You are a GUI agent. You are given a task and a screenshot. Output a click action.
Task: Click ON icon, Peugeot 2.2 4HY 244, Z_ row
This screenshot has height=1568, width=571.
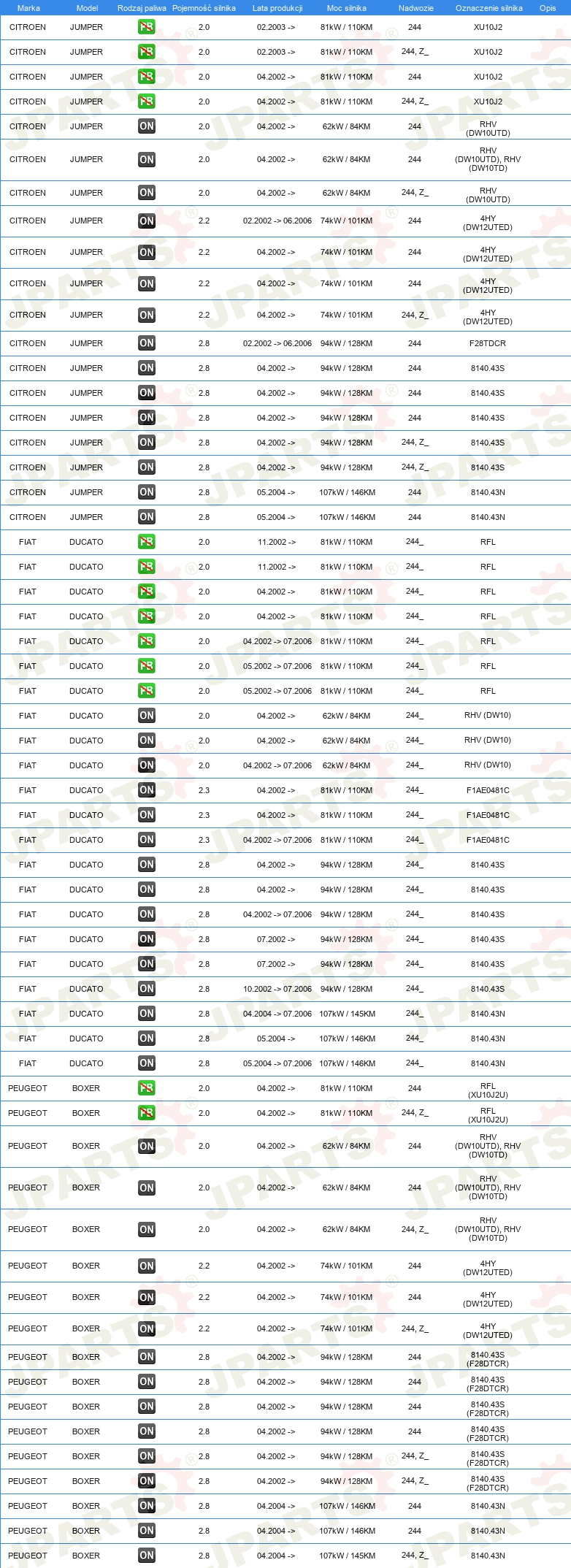tap(147, 1328)
